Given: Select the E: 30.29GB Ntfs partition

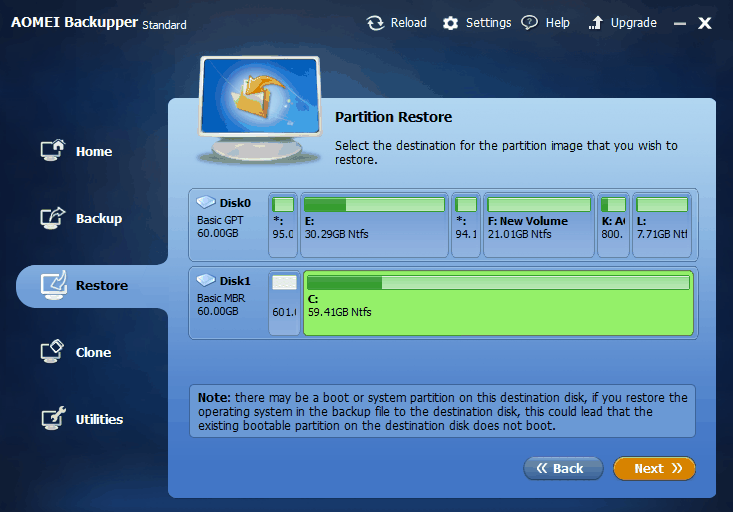Looking at the screenshot, I should tap(374, 225).
